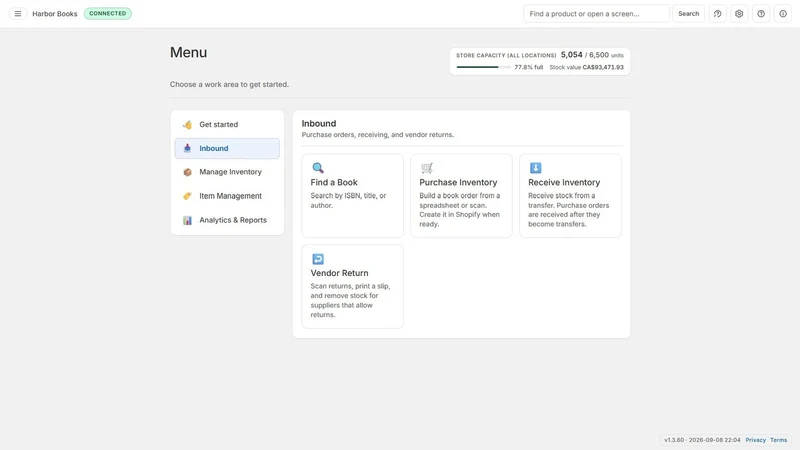Click the STORE CAPACITY (ALL LOCATIONS) label

pyautogui.click(x=506, y=55)
